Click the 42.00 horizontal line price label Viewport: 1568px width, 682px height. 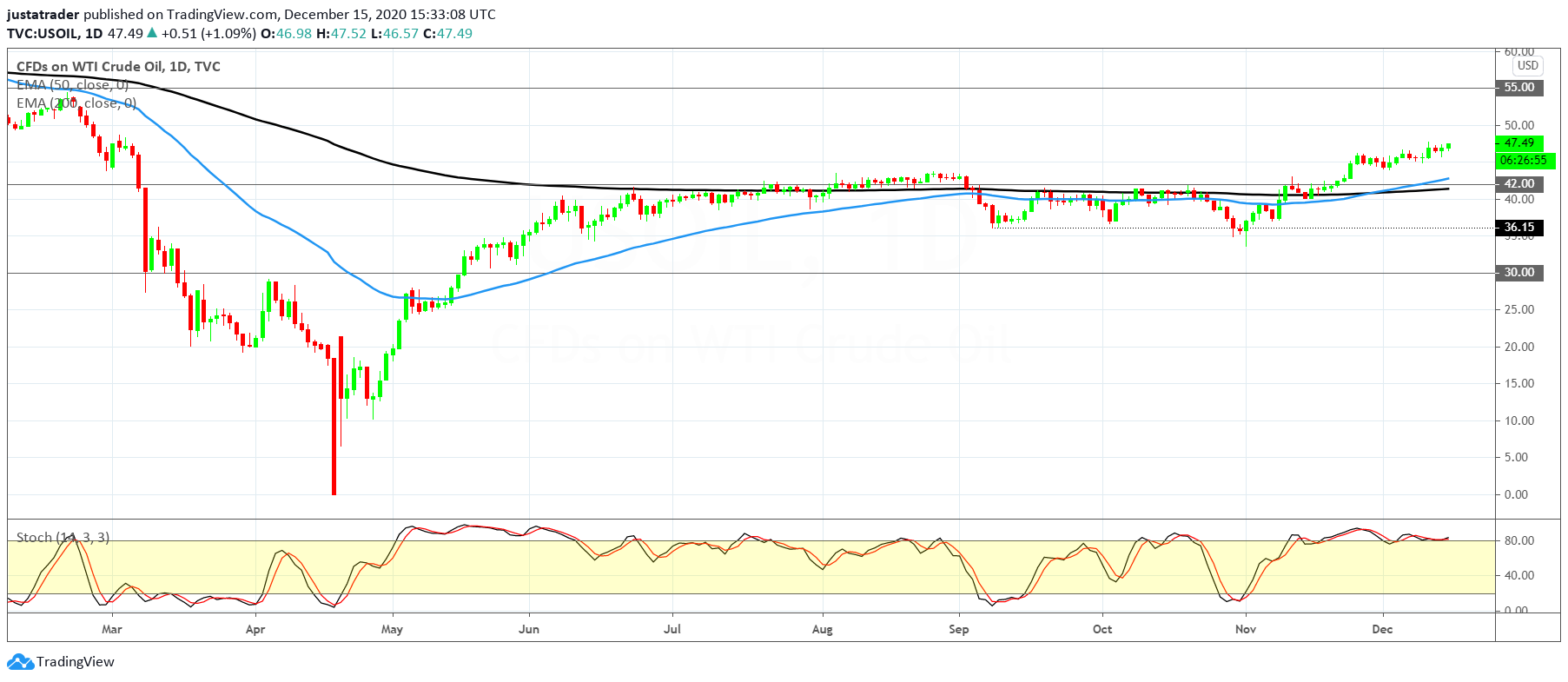[1519, 184]
